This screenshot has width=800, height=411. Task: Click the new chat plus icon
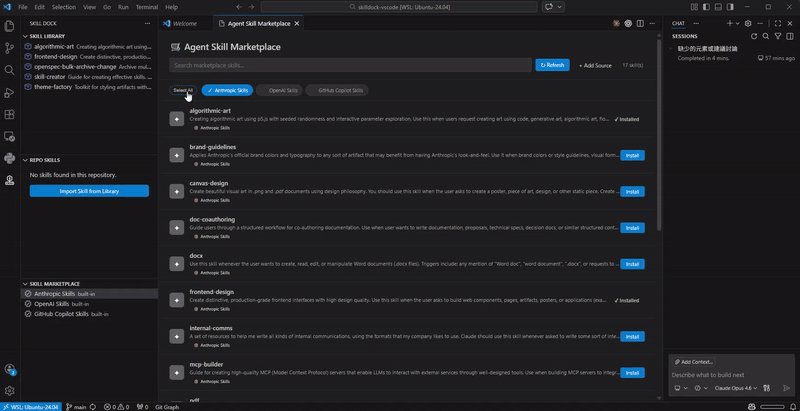click(730, 23)
